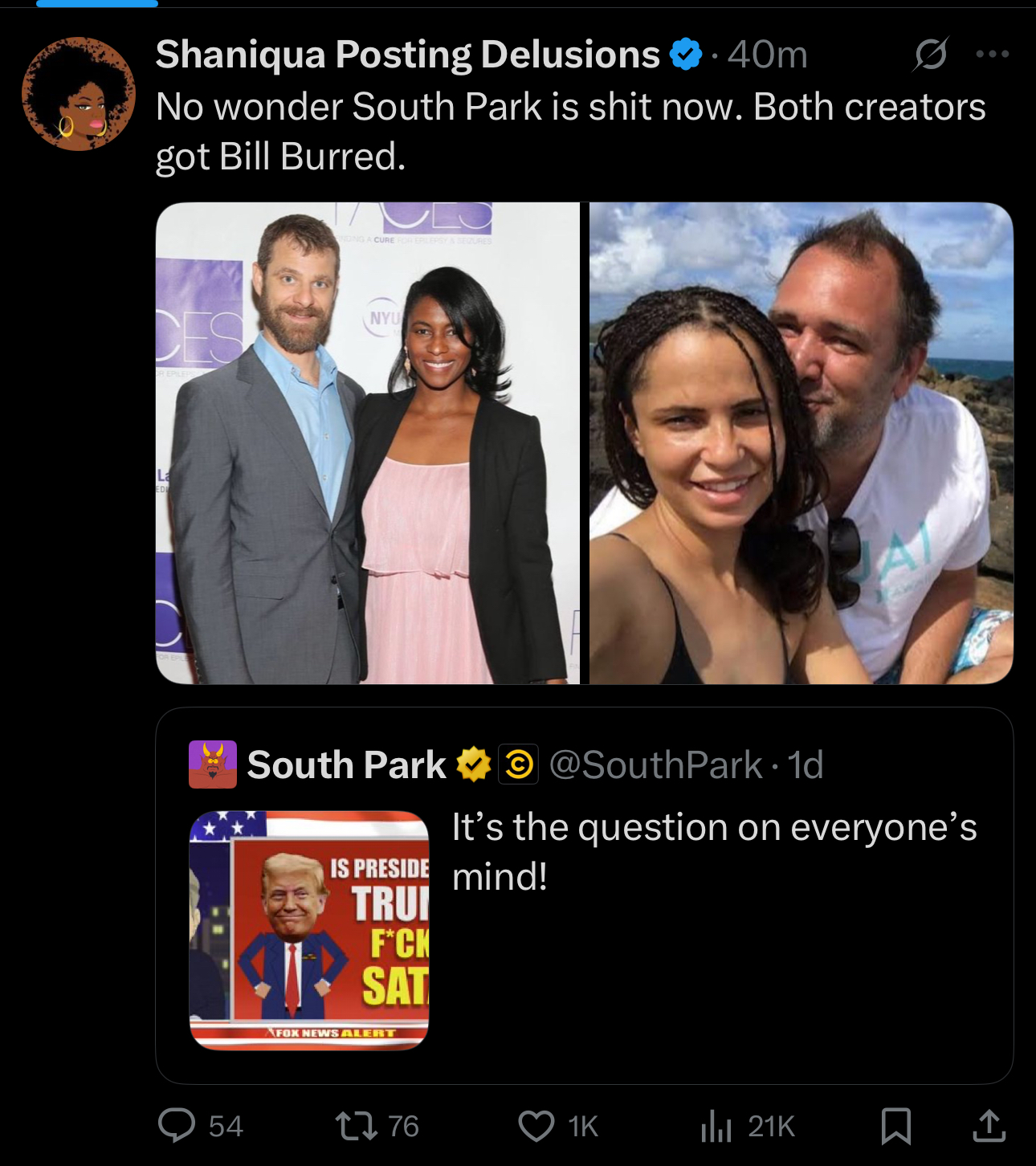Like the post with heart icon
This screenshot has height=1166, width=1036.
536,1126
